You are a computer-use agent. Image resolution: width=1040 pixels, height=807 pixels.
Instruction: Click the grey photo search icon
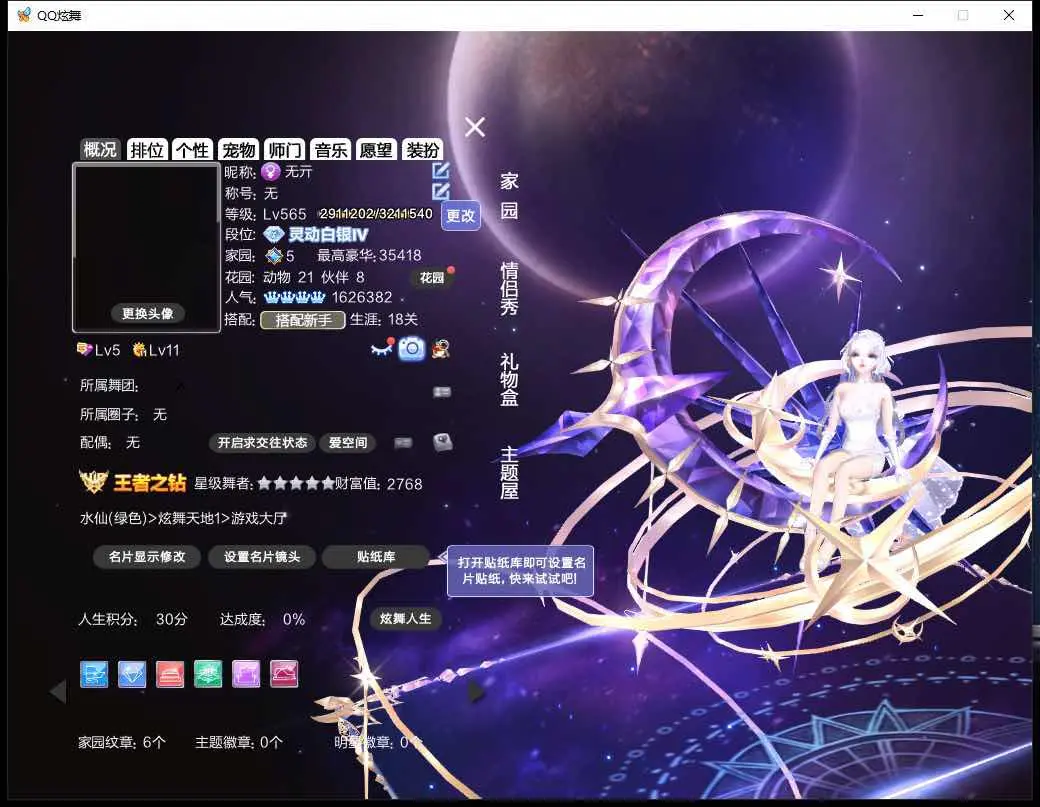[x=442, y=442]
